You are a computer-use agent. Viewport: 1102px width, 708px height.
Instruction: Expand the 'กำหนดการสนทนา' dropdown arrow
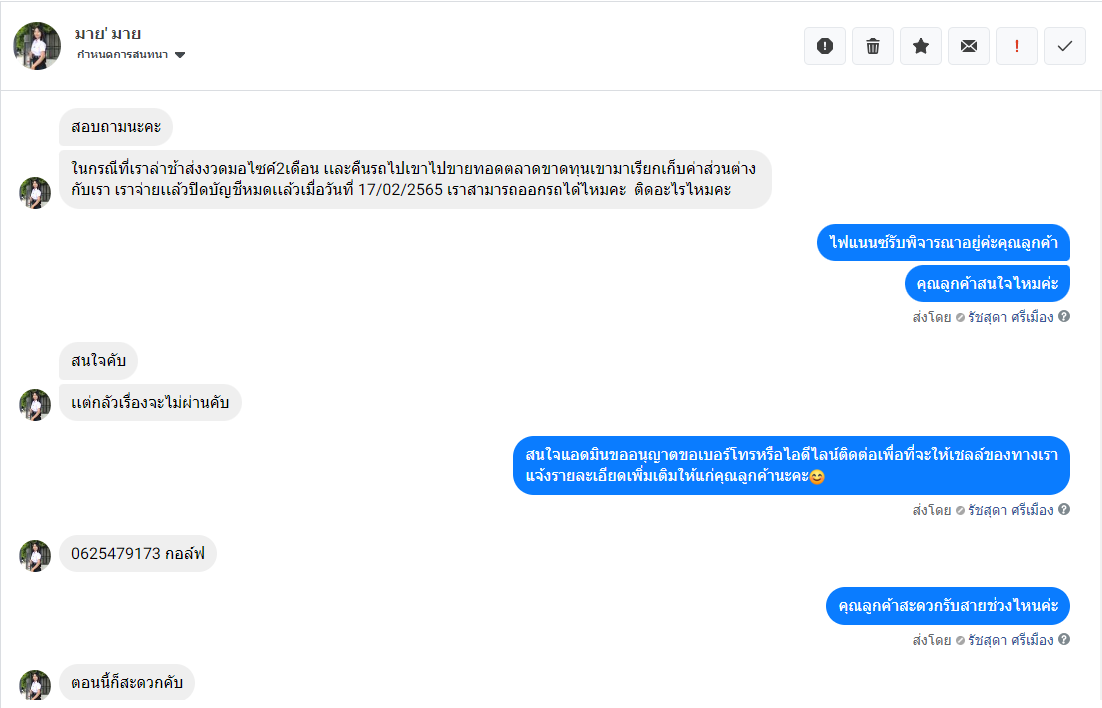pos(180,55)
